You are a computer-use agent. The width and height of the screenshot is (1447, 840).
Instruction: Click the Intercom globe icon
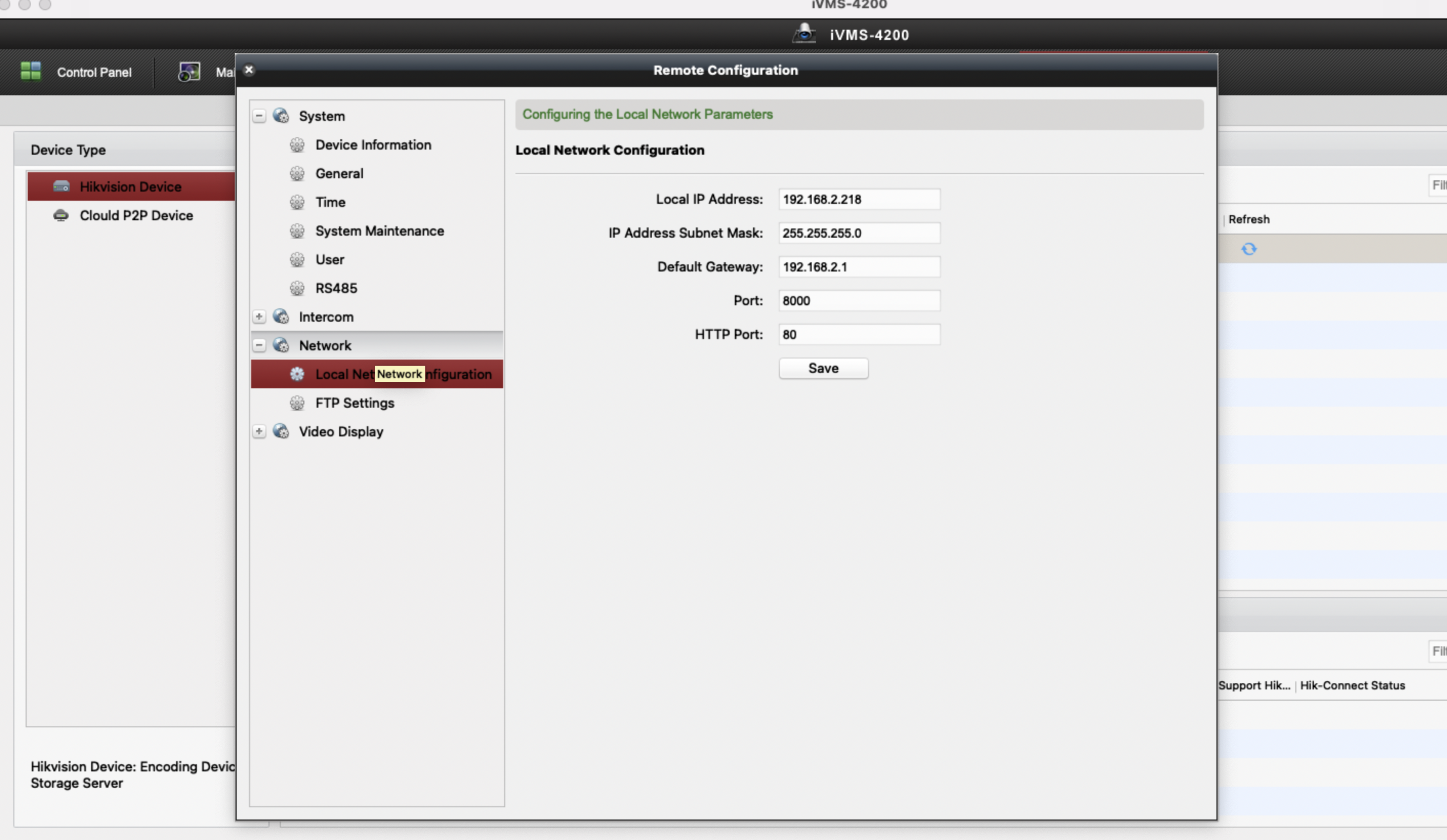click(x=281, y=317)
